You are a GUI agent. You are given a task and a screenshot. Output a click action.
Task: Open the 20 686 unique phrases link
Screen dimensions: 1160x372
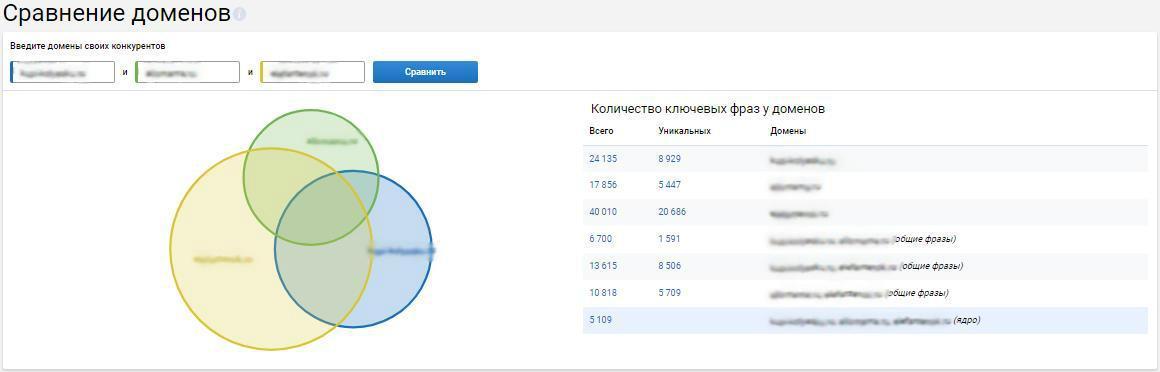672,212
